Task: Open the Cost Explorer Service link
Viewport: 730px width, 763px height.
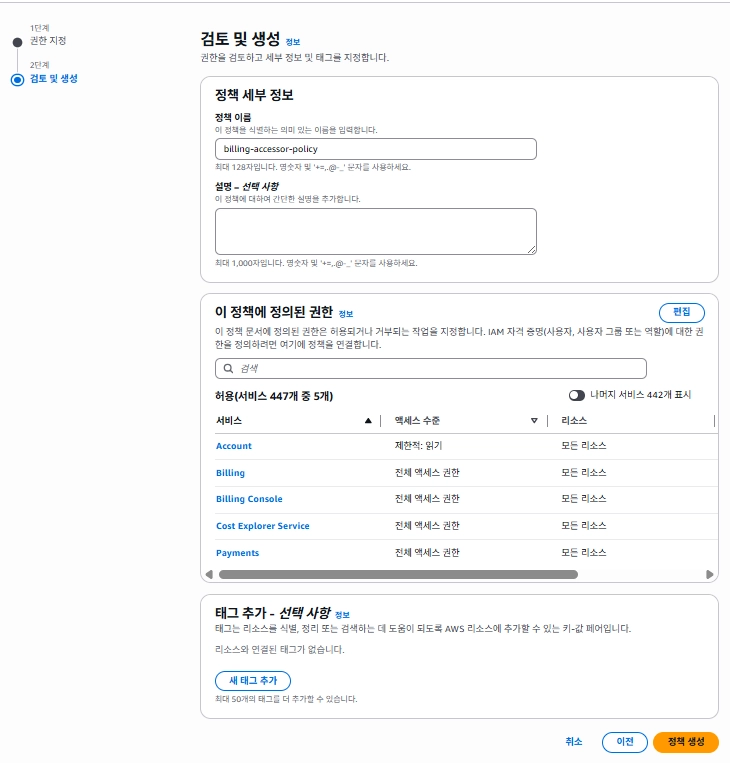Action: click(x=263, y=526)
